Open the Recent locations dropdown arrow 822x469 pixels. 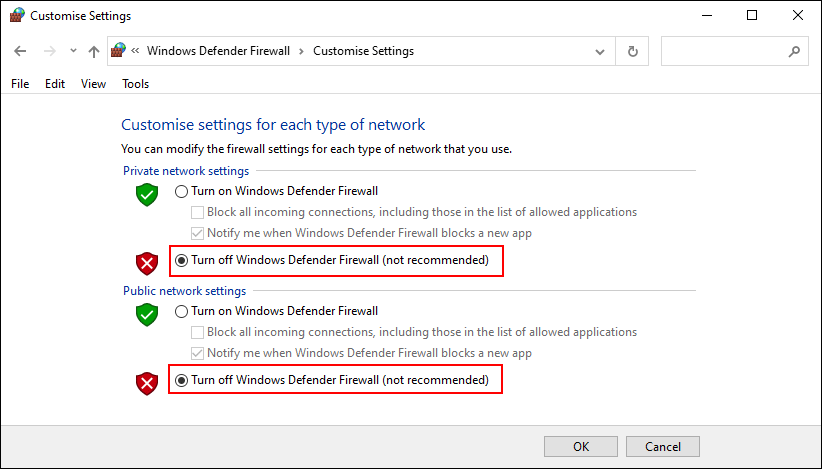click(x=73, y=51)
